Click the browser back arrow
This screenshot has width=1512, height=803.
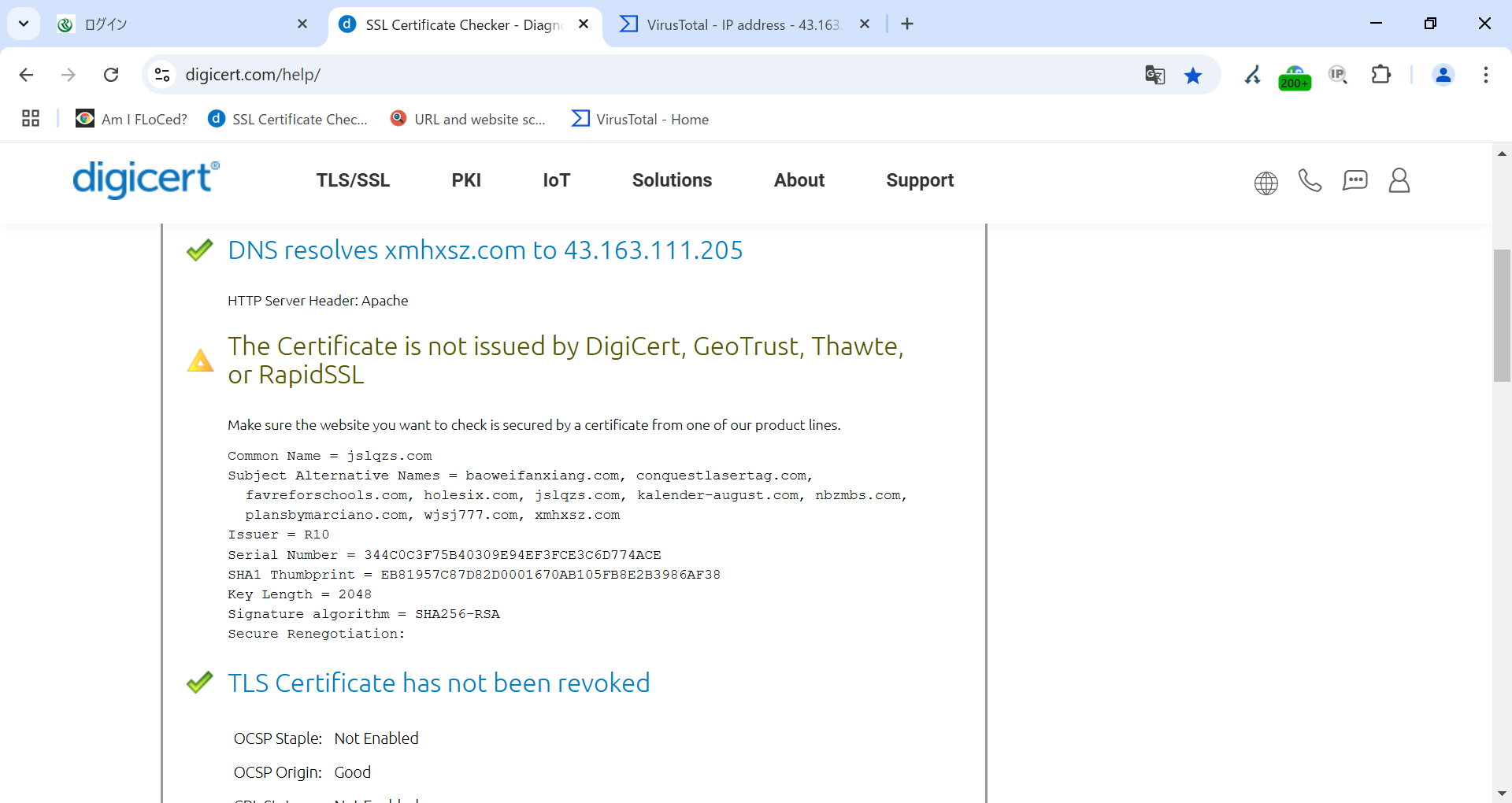click(26, 75)
